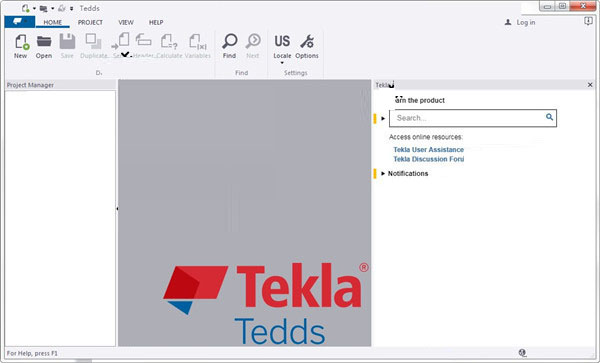This screenshot has width=600, height=363.
Task: Expand the arrow beside quick access new icon
Action: tap(34, 8)
